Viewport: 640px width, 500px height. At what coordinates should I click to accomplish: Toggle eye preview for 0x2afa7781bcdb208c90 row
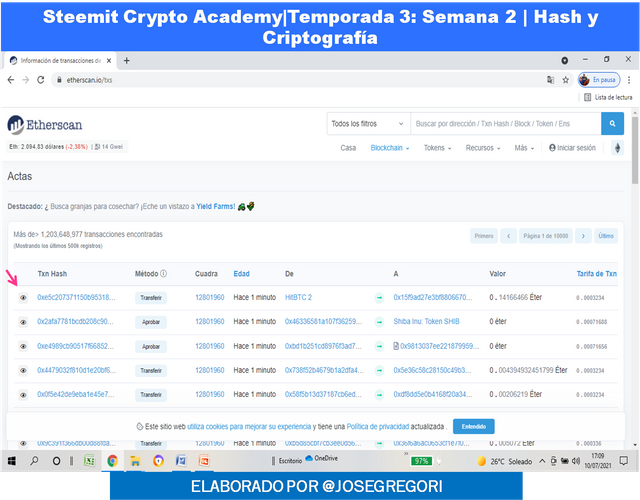(x=23, y=322)
